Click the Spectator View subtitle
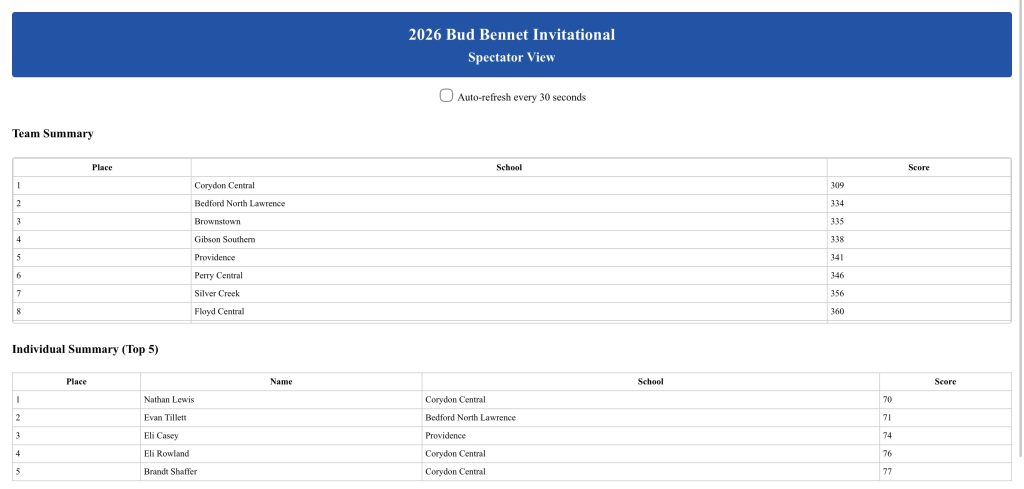This screenshot has height=489, width=1024. click(x=511, y=58)
